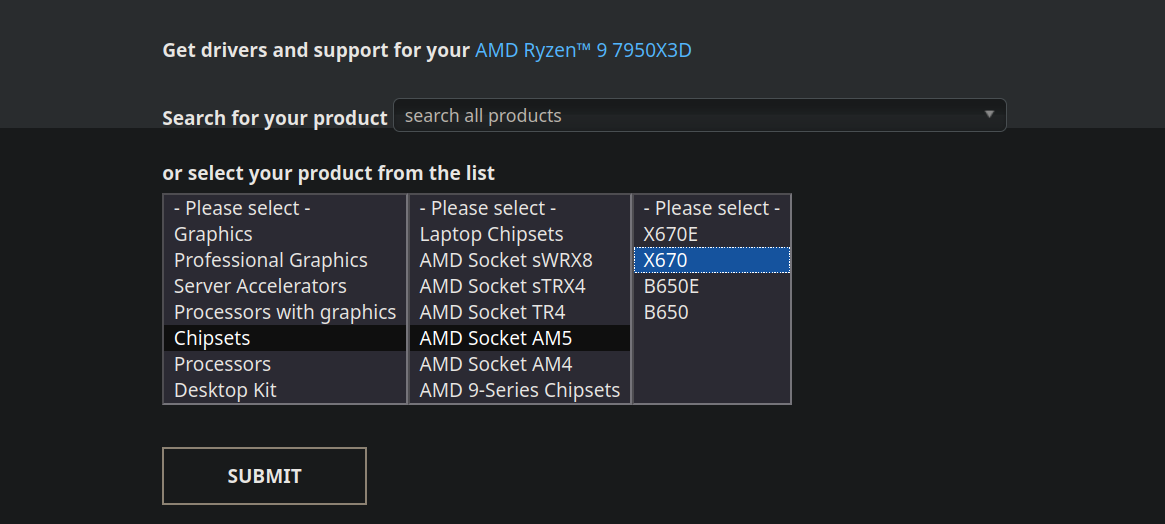
Task: Select Server Accelerators category
Action: point(260,286)
